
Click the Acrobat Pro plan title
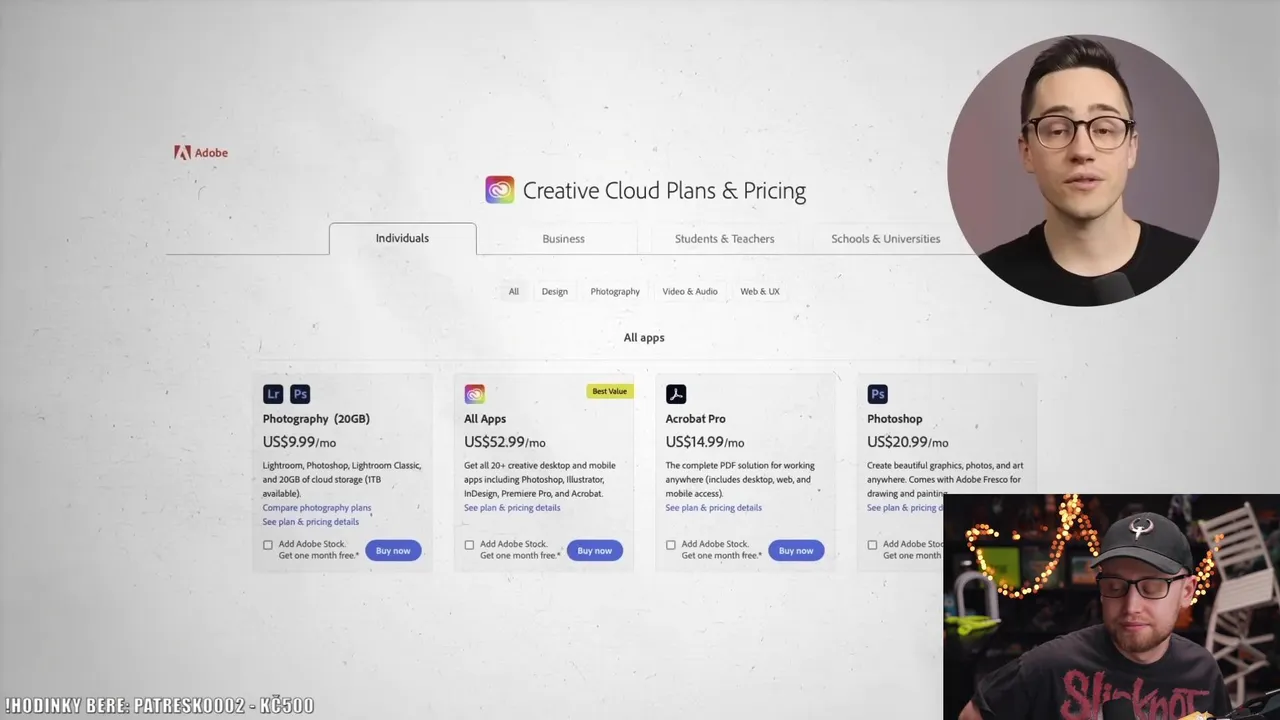click(x=696, y=419)
